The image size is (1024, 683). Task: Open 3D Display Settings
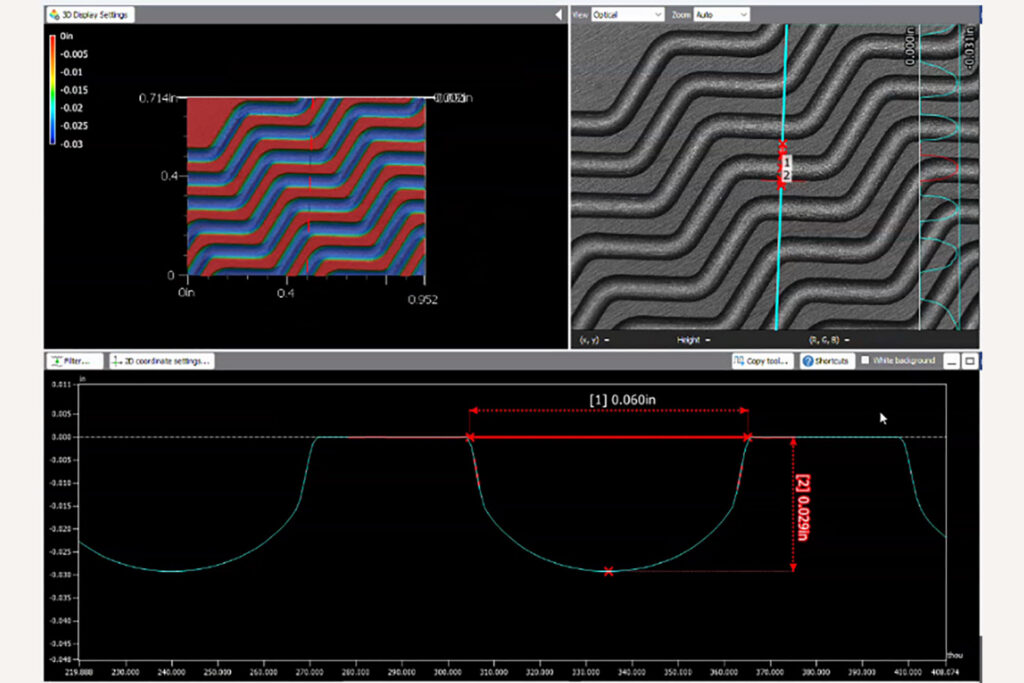[x=89, y=14]
